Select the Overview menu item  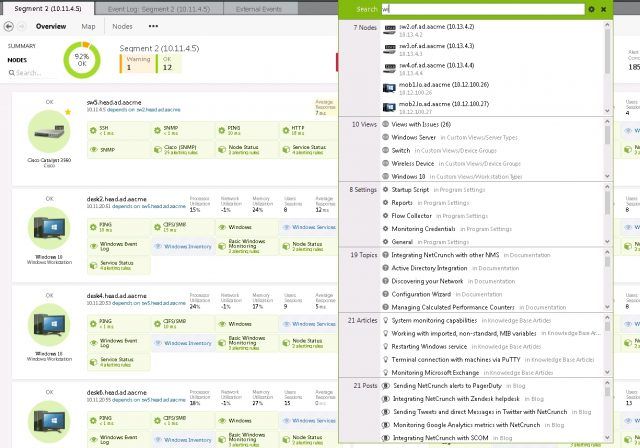[51, 26]
